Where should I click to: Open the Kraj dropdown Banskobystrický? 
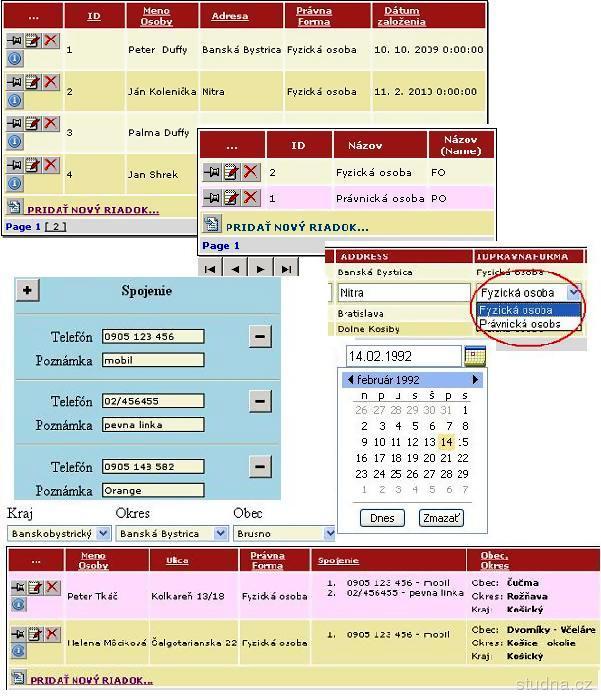click(59, 533)
